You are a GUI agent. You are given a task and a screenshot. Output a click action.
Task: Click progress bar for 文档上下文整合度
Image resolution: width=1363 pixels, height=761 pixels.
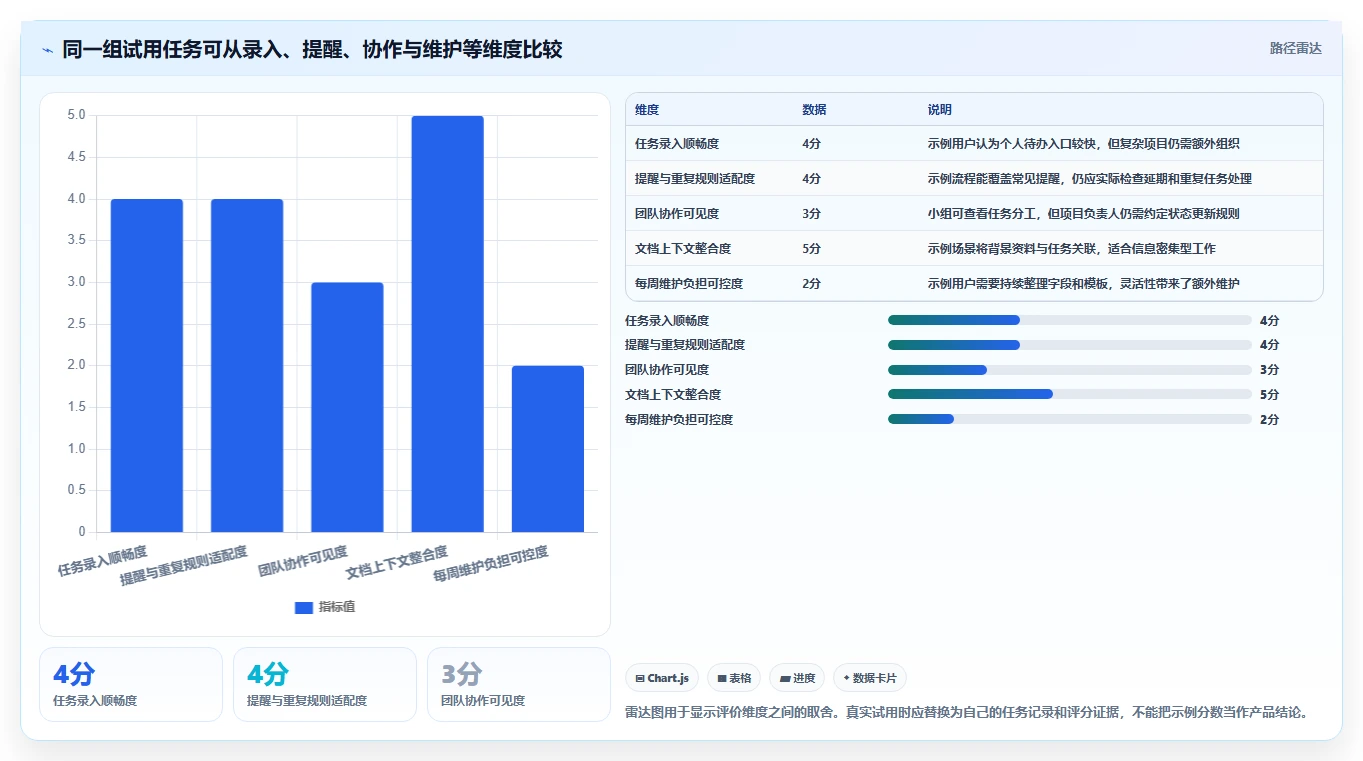(1070, 394)
